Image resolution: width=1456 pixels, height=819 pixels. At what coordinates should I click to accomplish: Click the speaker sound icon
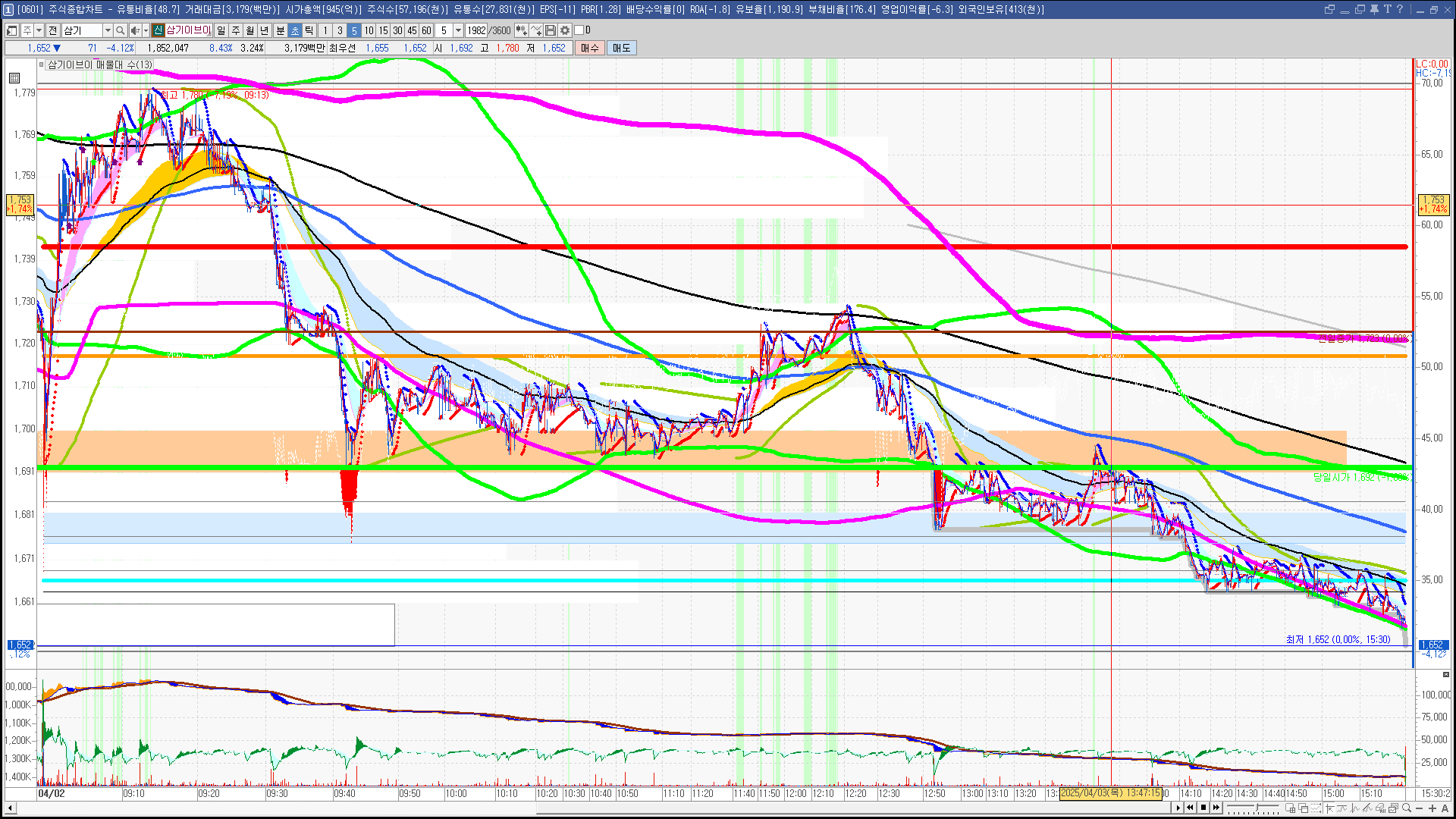point(135,30)
